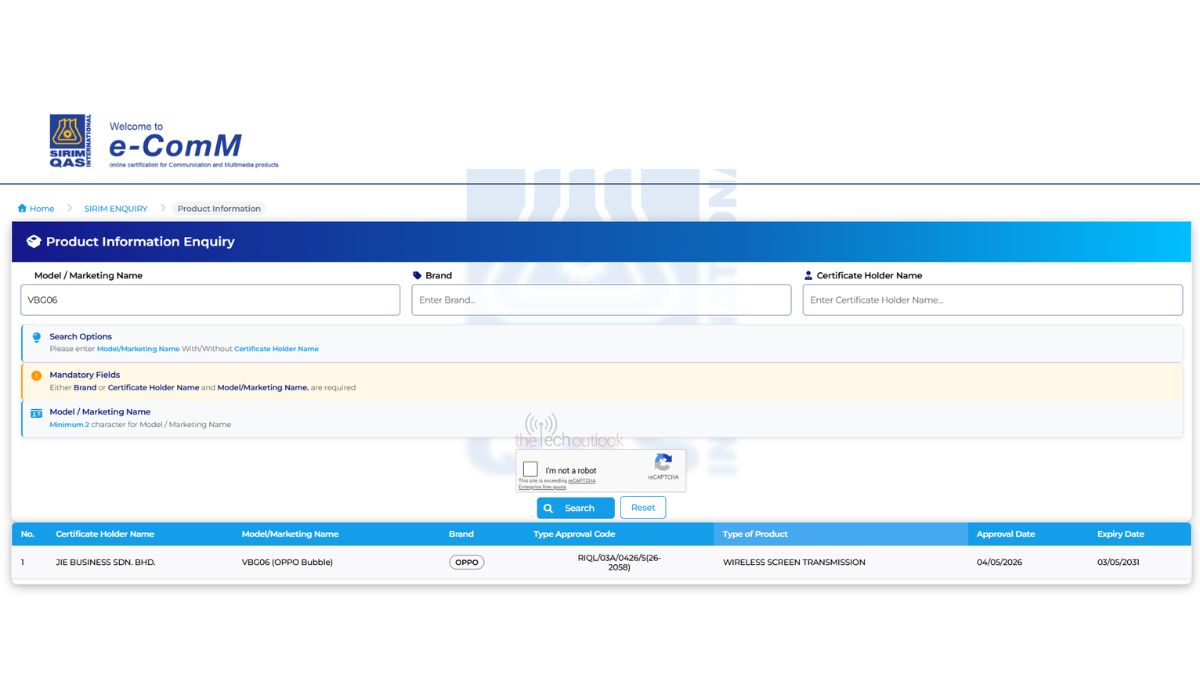This screenshot has width=1200, height=675.
Task: Click the warning icon for Mandatory Fields
Action: pyautogui.click(x=37, y=376)
